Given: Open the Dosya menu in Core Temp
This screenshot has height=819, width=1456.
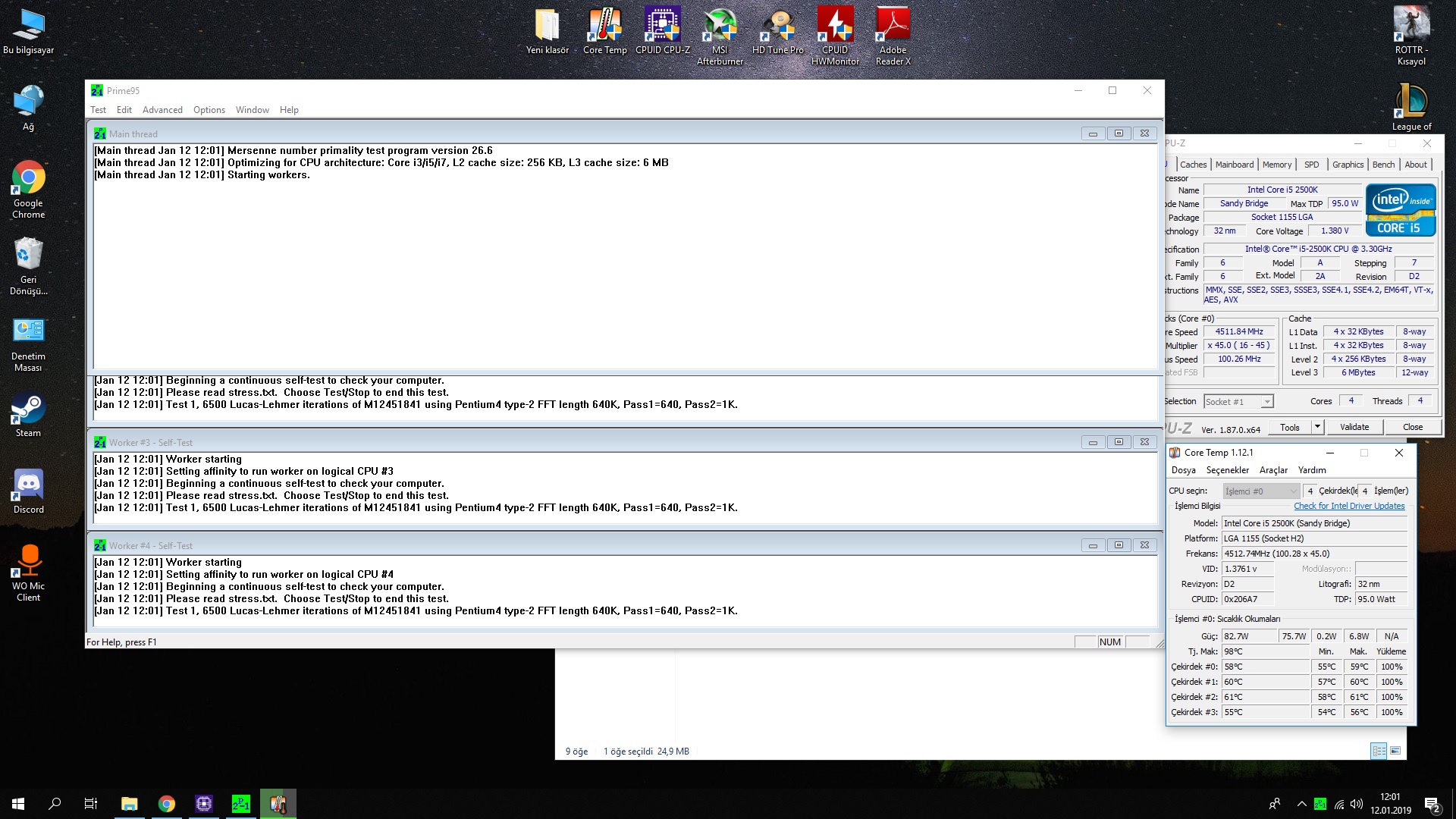Looking at the screenshot, I should pyautogui.click(x=1183, y=471).
